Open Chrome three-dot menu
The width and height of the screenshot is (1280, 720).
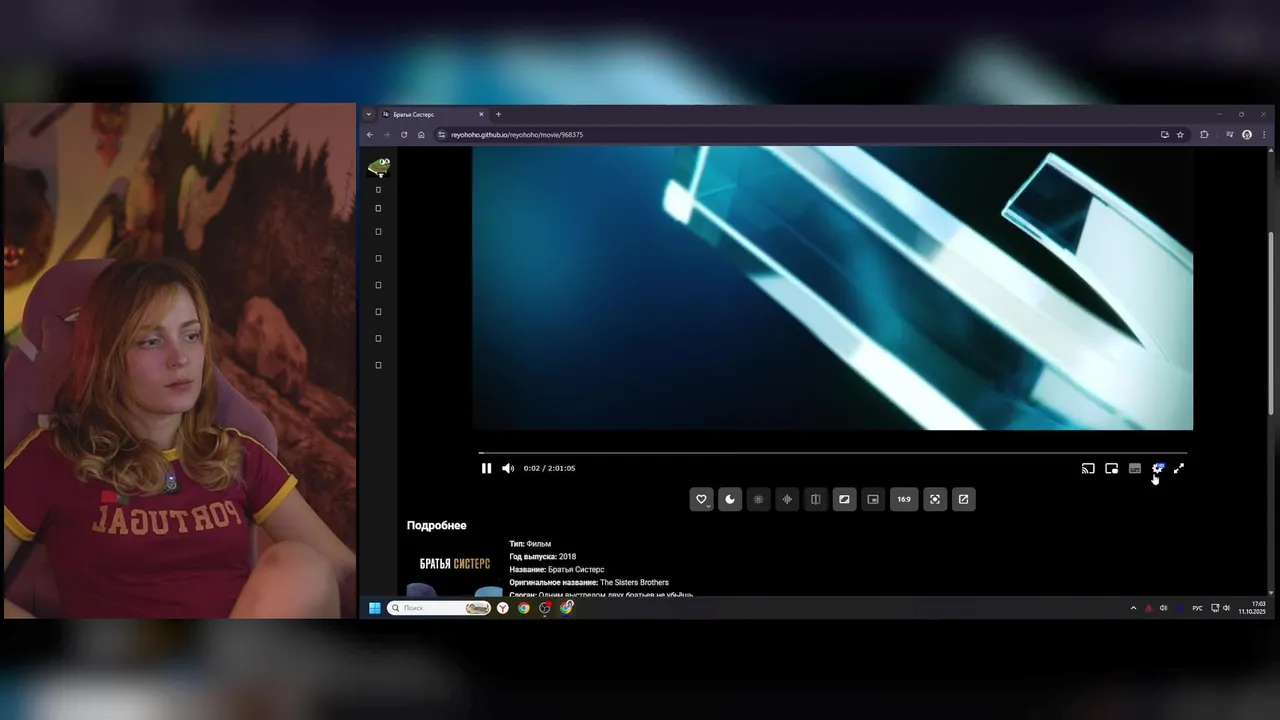(x=1264, y=135)
